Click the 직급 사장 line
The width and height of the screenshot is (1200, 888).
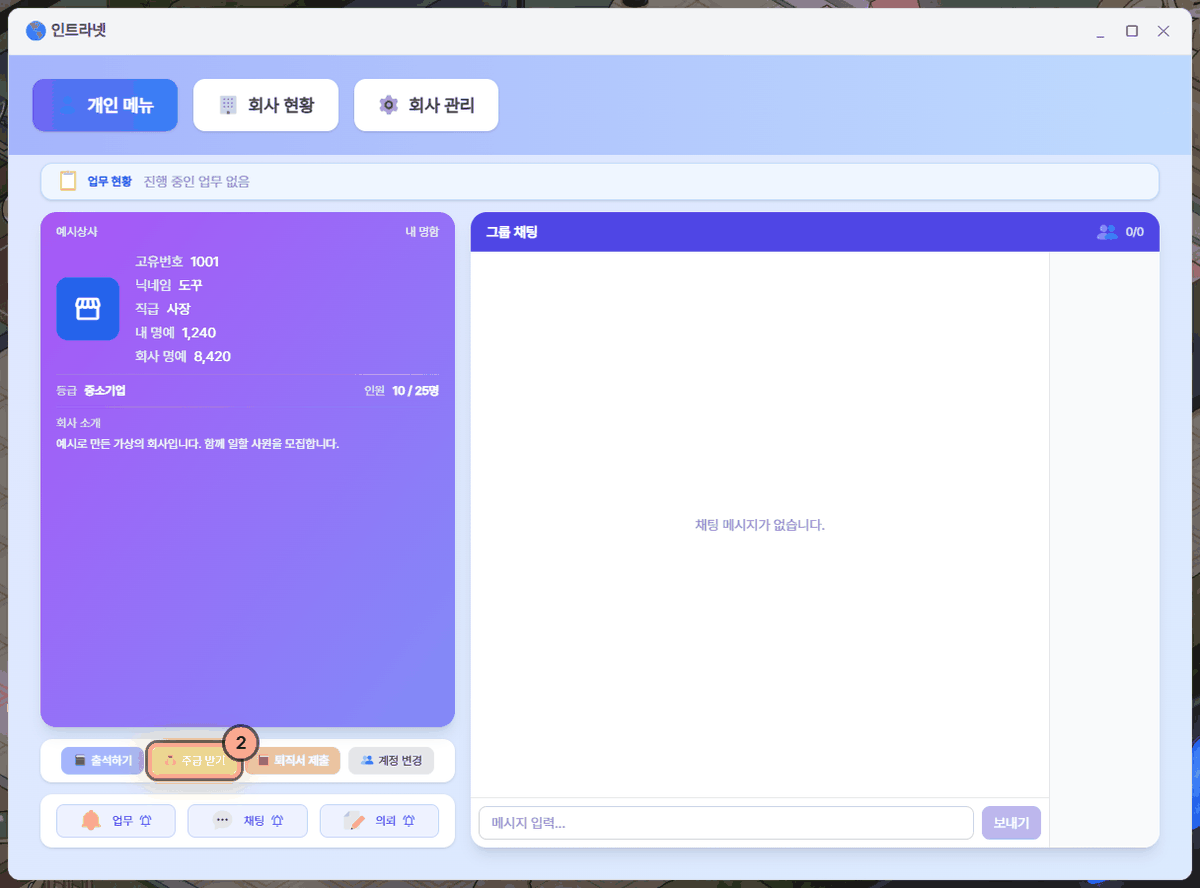(162, 309)
